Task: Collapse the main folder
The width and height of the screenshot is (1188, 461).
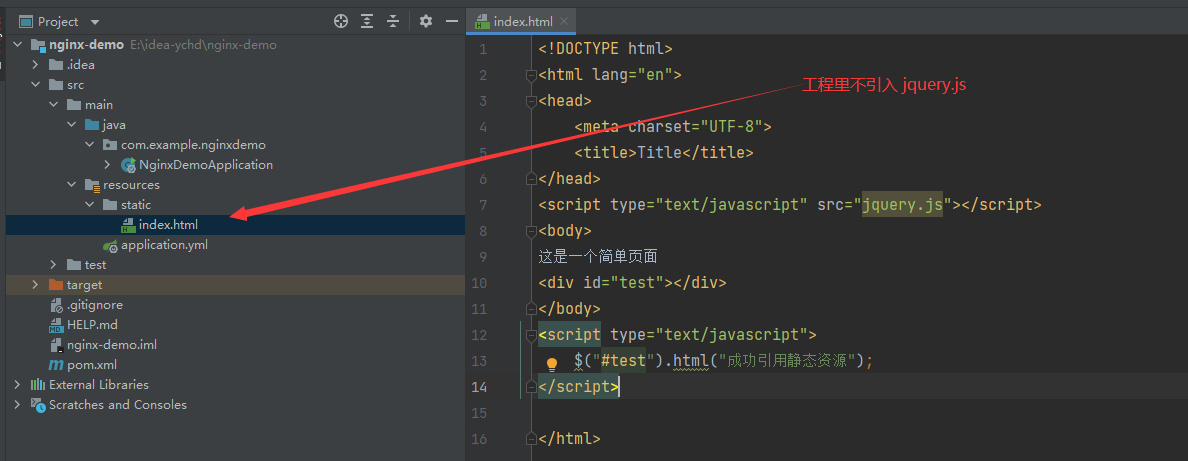Action: 54,105
